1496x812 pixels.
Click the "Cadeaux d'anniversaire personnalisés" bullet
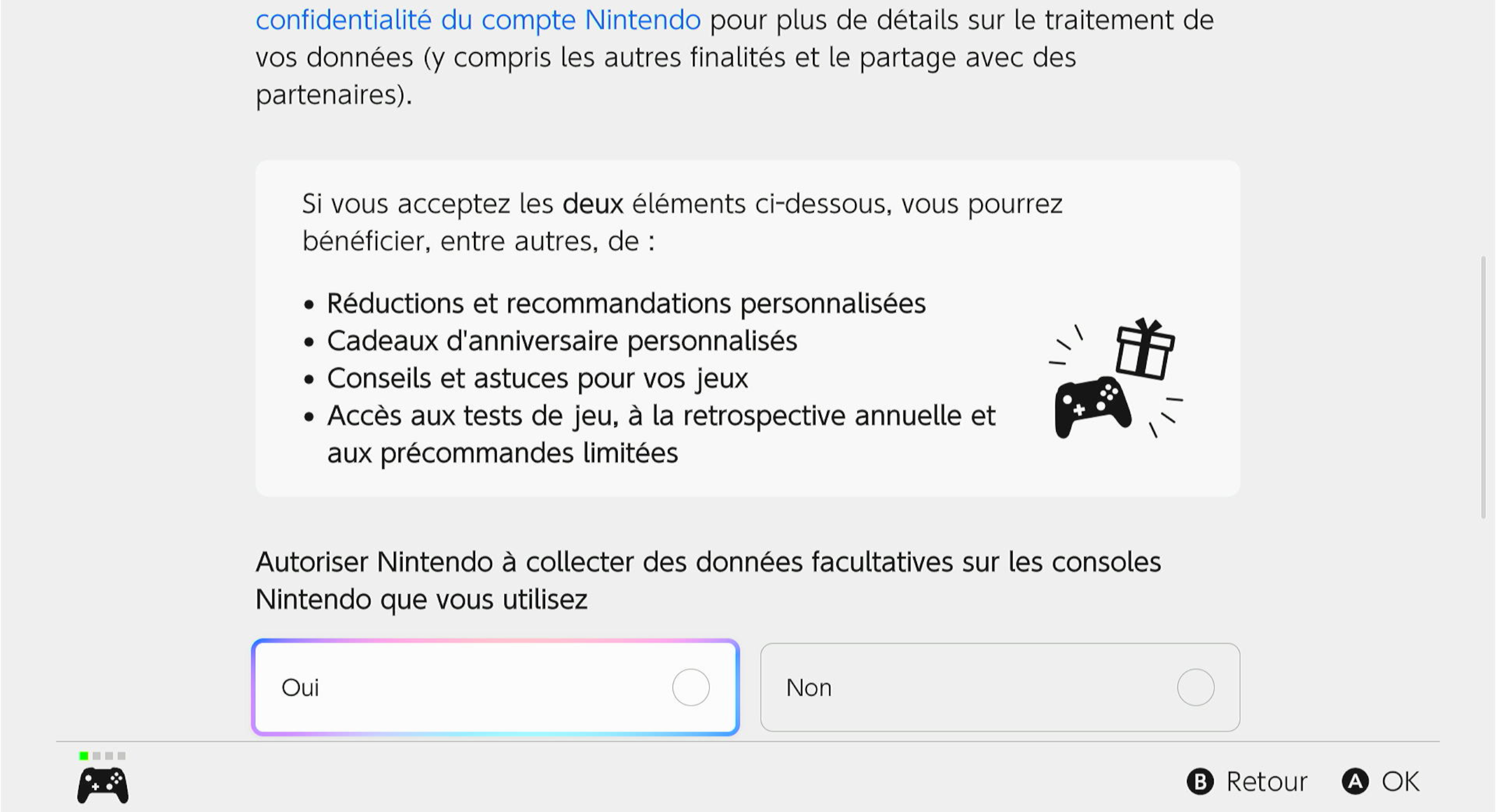561,341
